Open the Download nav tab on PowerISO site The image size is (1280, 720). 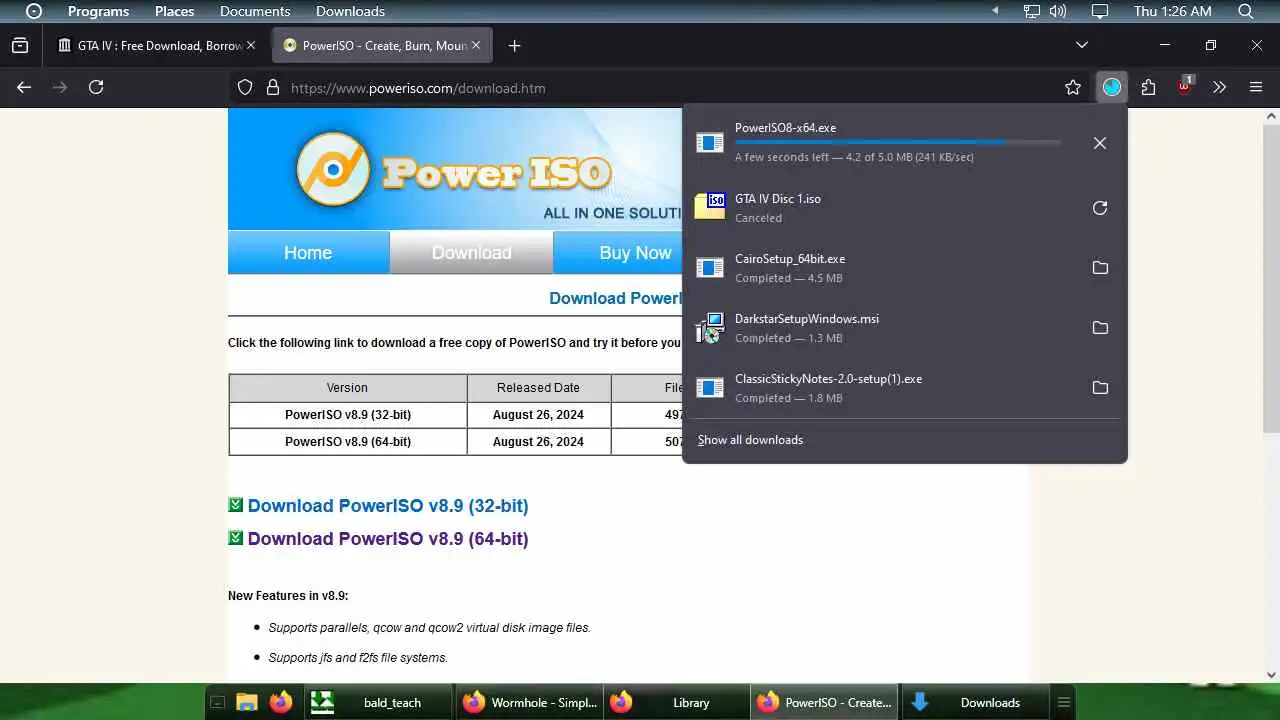pyautogui.click(x=471, y=252)
